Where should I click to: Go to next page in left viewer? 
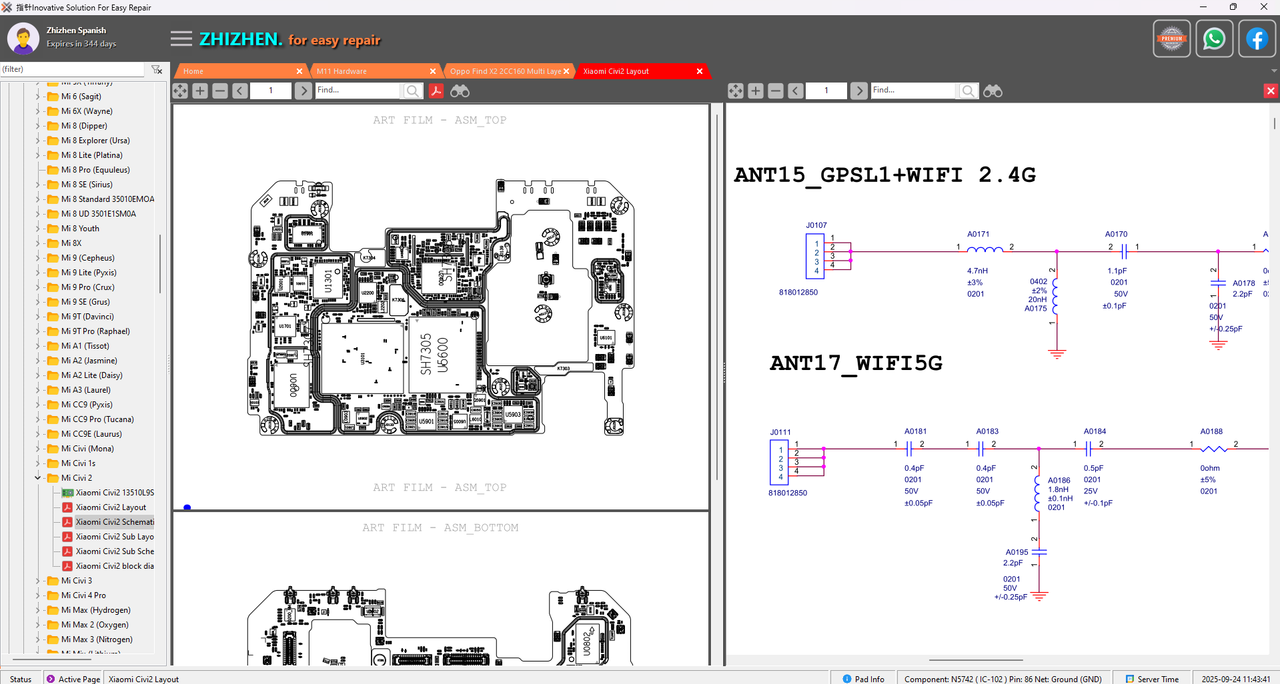point(303,91)
